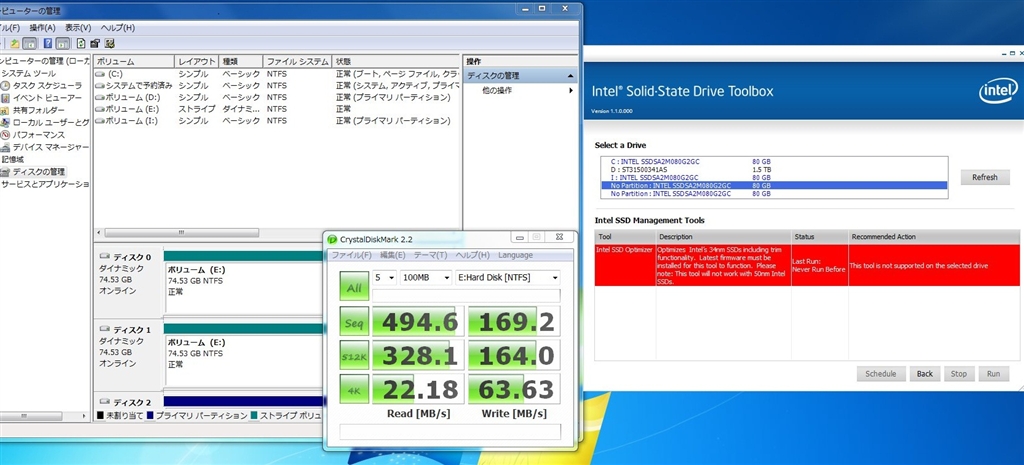Screen dimensions: 1024x465
Task: Open the E:Hard Disk [NTFS] drive dropdown
Action: click(507, 278)
